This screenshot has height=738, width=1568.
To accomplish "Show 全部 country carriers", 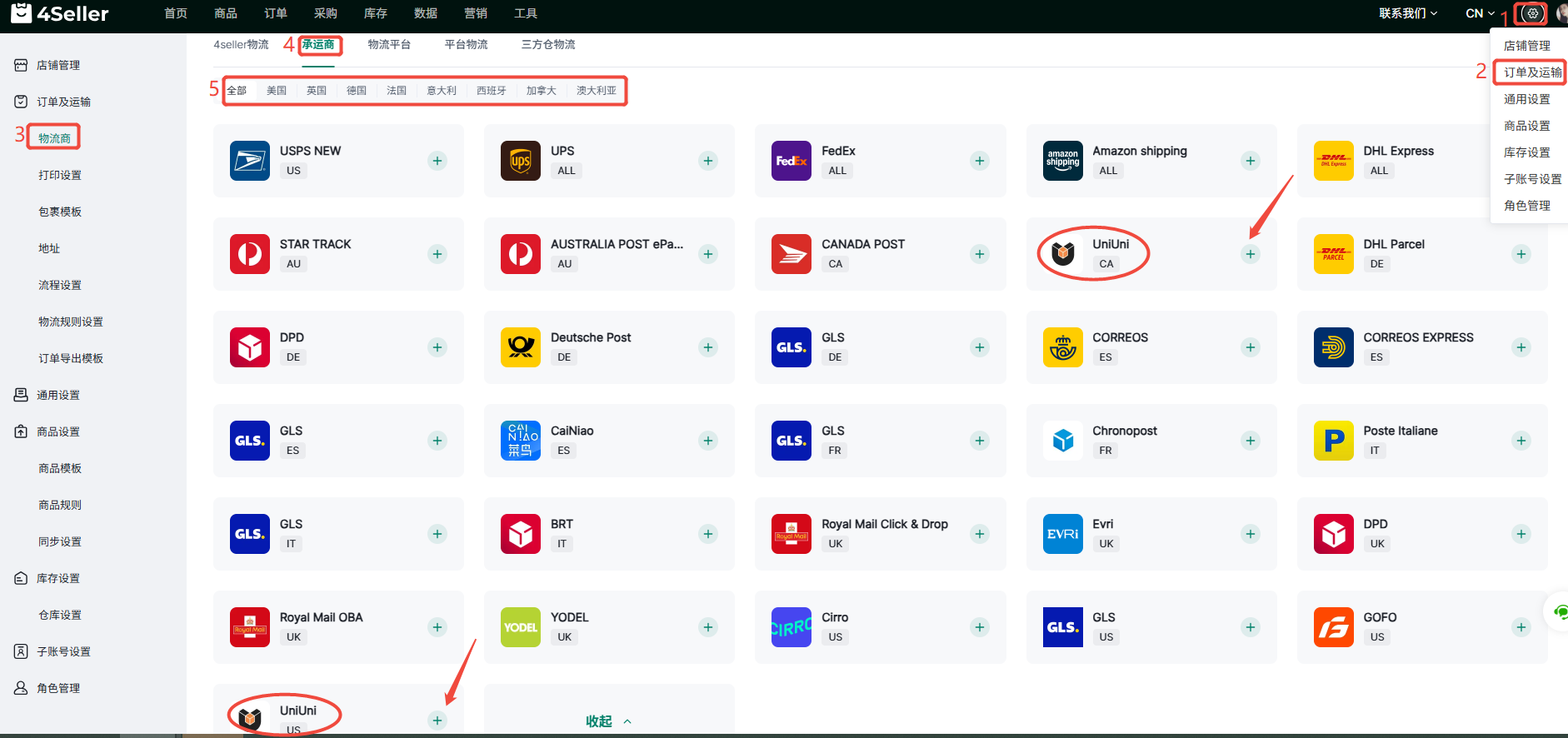I will point(237,91).
